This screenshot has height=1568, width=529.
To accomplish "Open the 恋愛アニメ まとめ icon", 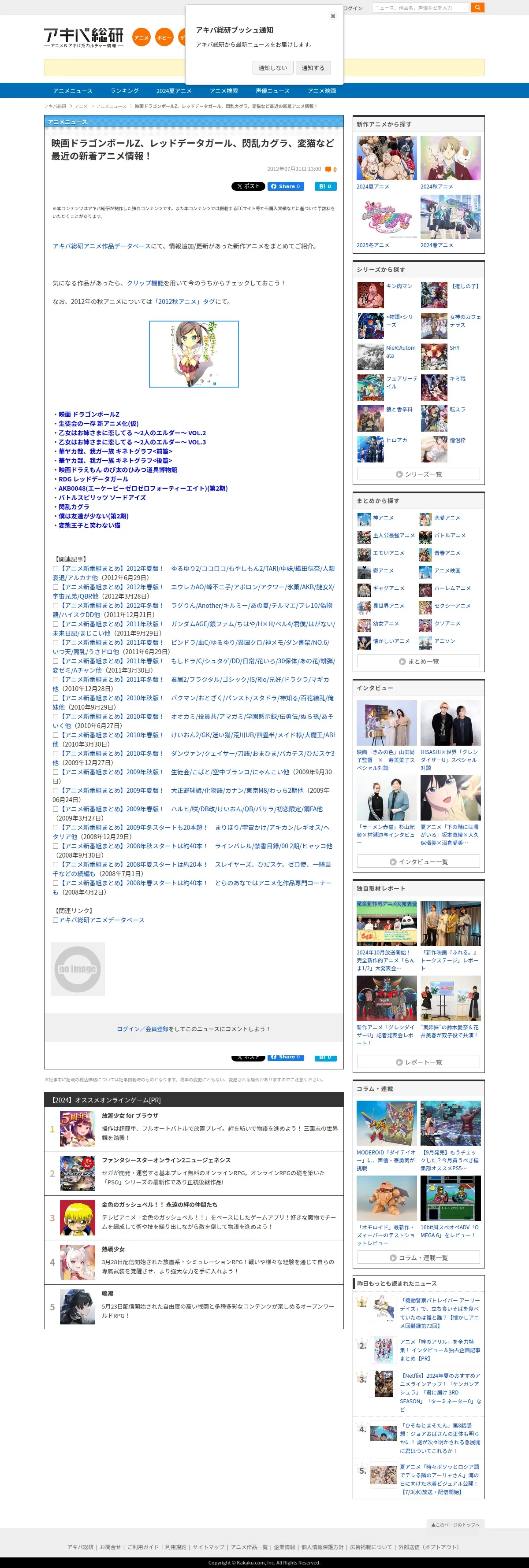I will (x=425, y=519).
